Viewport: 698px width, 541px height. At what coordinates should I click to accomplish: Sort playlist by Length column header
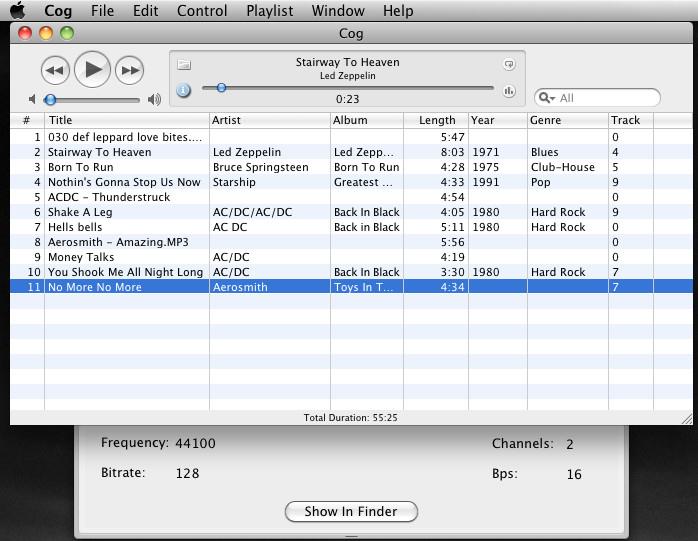436,120
